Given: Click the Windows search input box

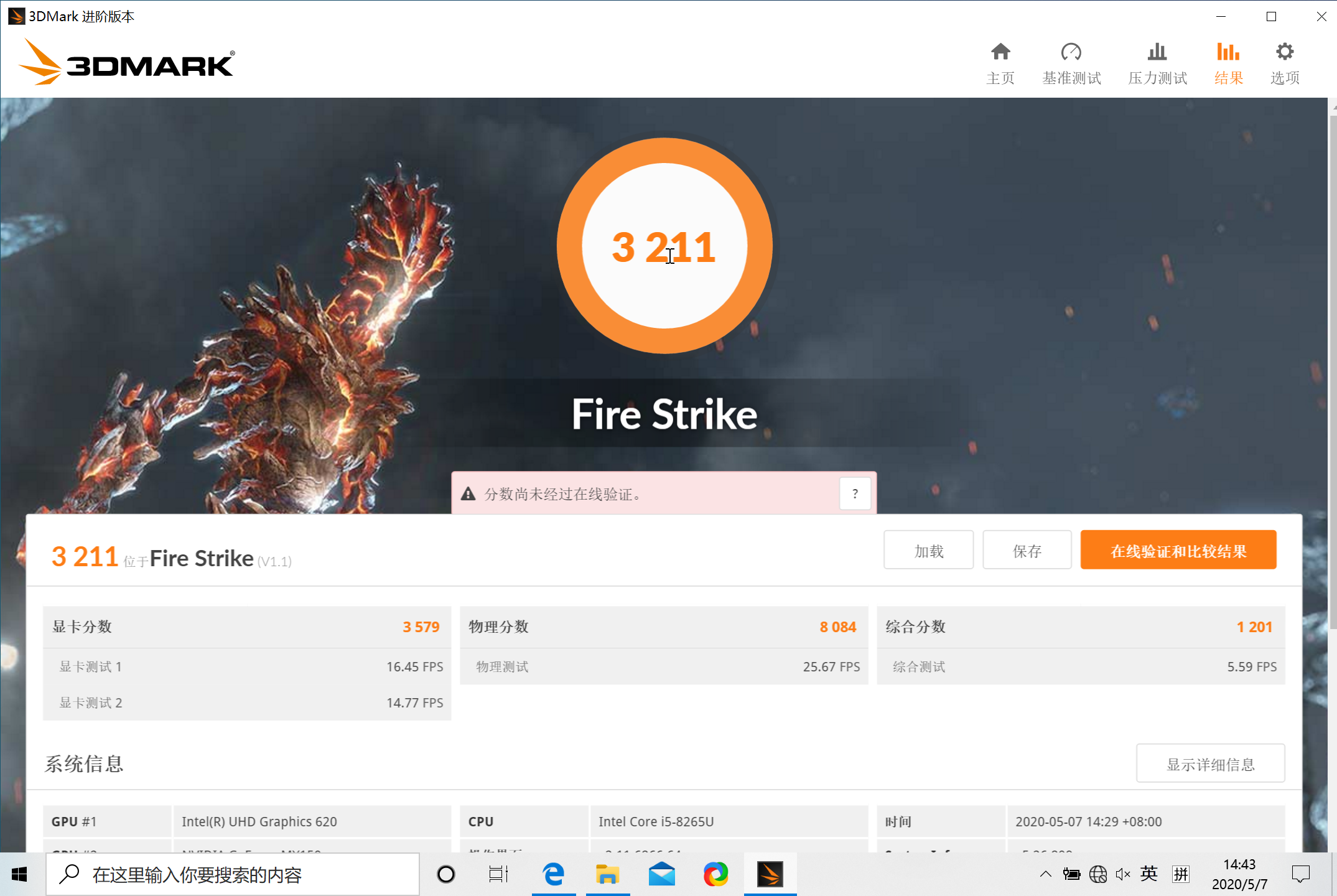Looking at the screenshot, I should pos(233,875).
